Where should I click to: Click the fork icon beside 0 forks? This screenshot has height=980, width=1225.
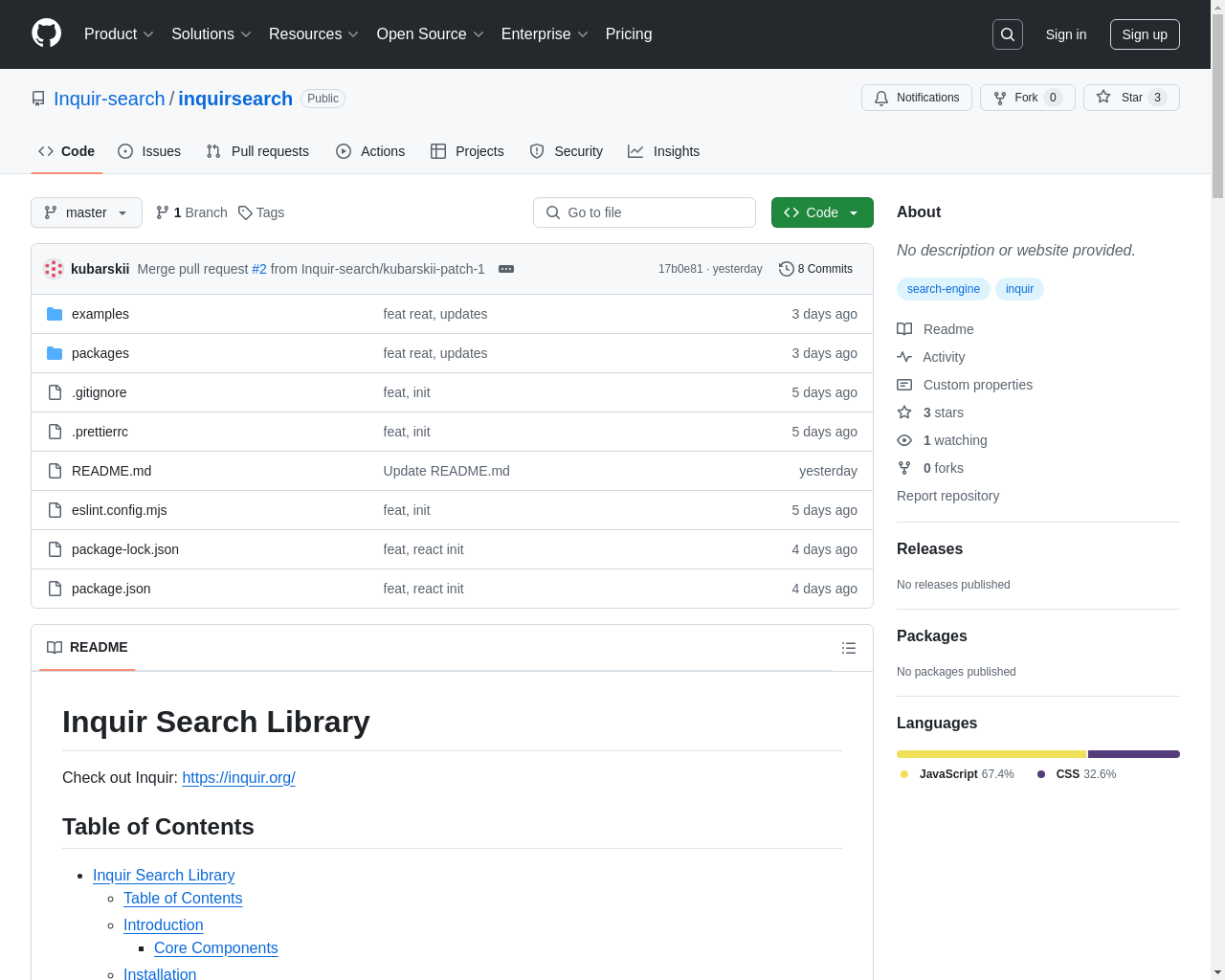click(904, 468)
